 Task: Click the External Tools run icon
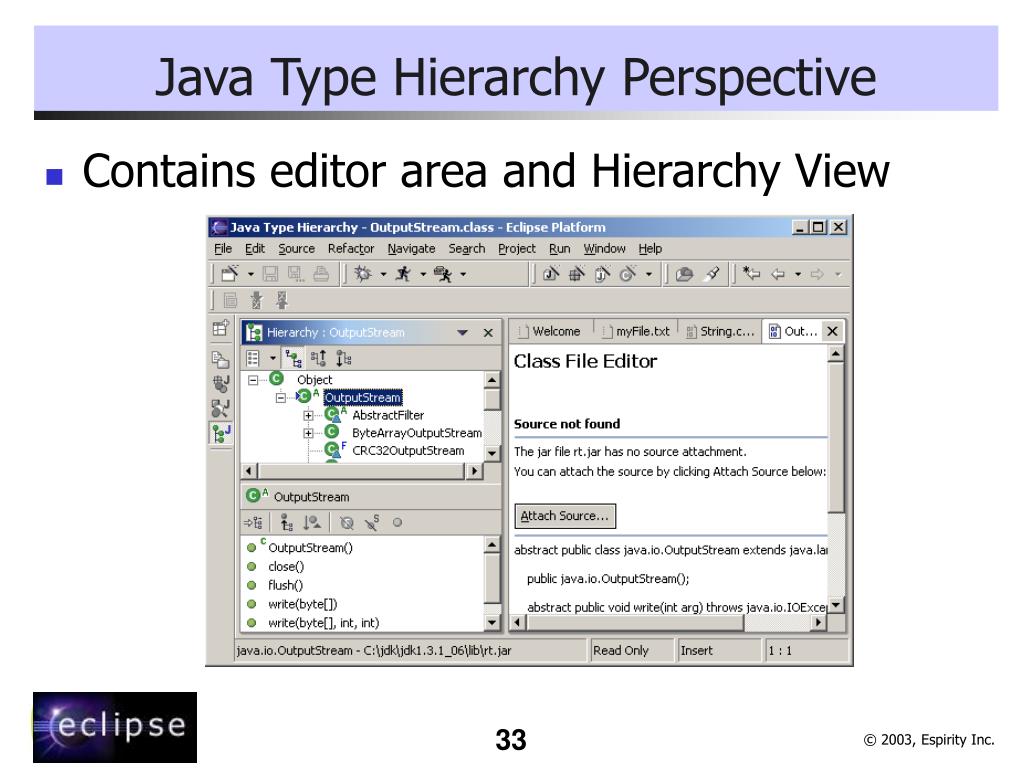(x=443, y=274)
